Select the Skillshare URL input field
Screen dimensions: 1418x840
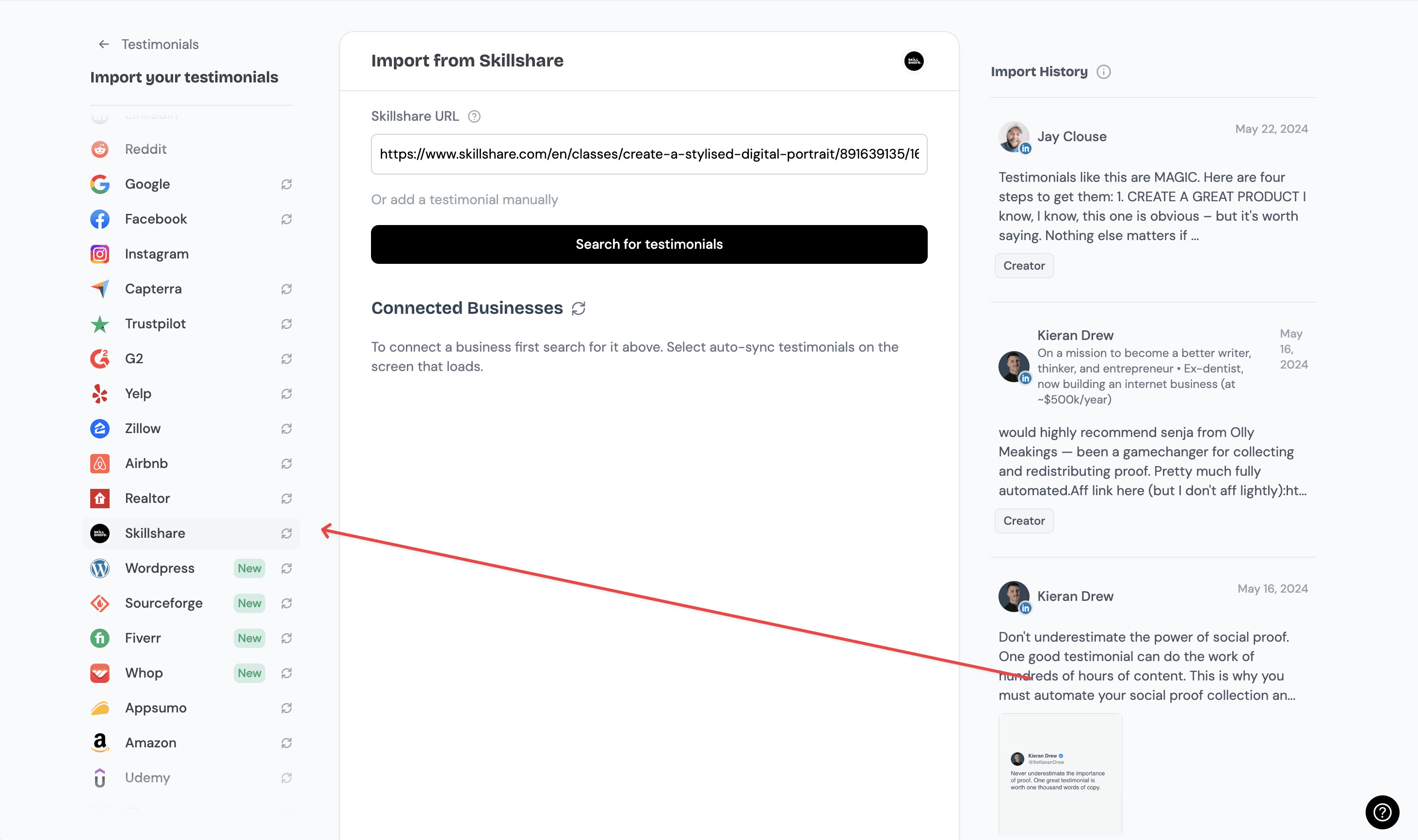pos(648,154)
